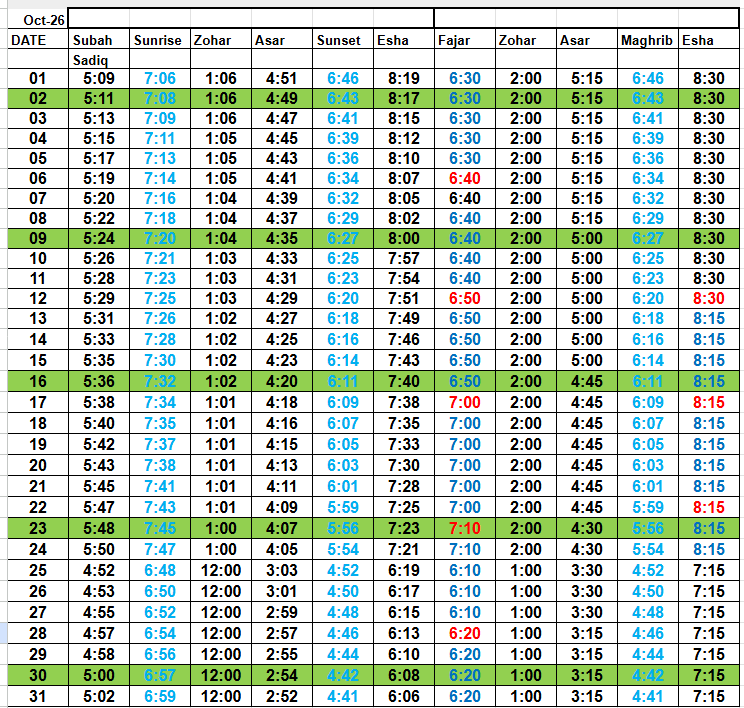The height and width of the screenshot is (708, 744).
Task: Click red Fajar 6:20 in row 28
Action: 465,633
